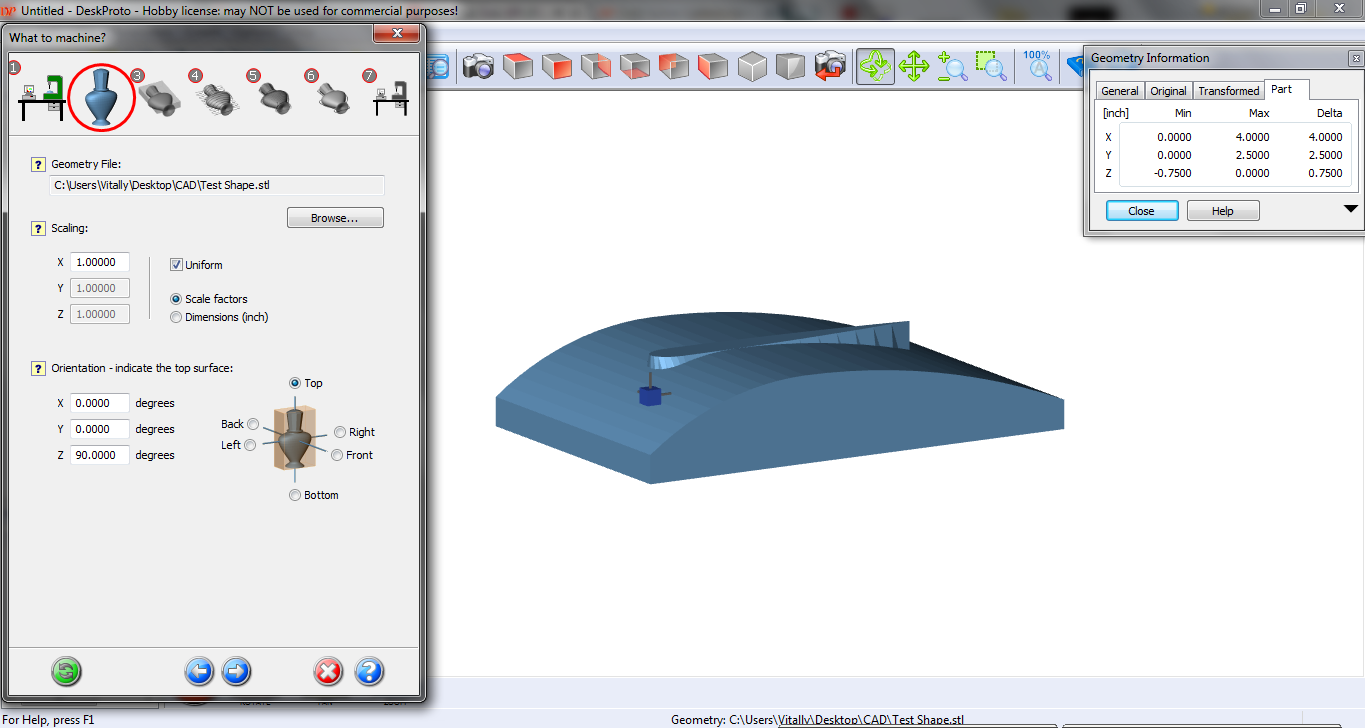
Task: Switch to the Transformed tab
Action: (1228, 90)
